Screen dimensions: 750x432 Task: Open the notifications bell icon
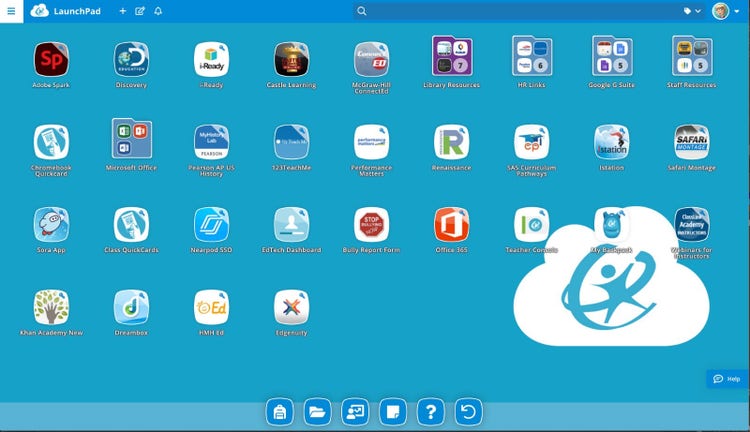tap(158, 11)
